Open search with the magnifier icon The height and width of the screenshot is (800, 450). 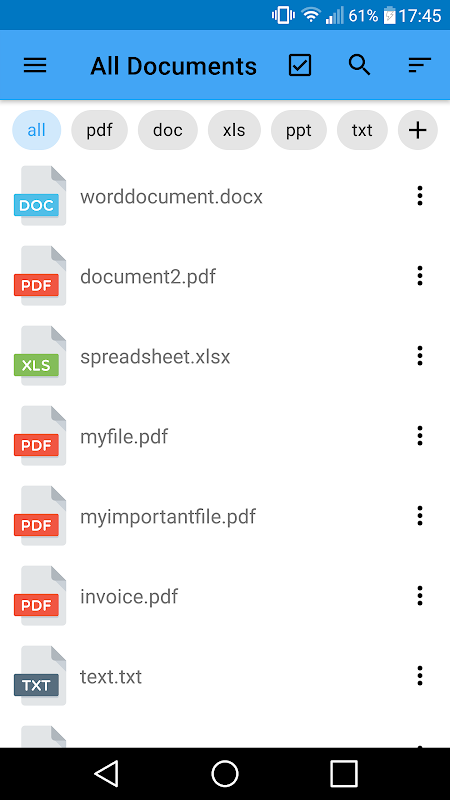(x=360, y=65)
